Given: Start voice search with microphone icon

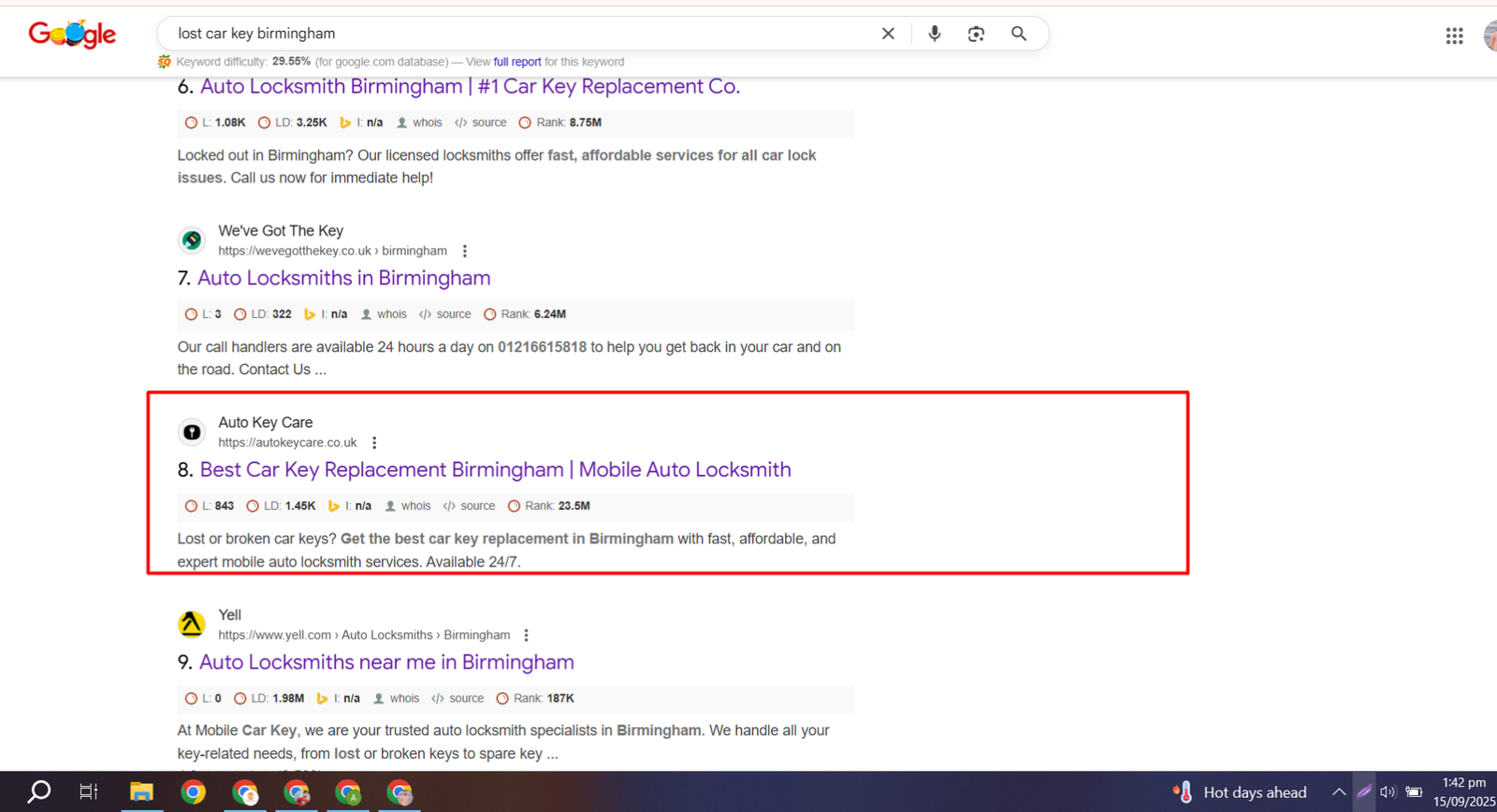Looking at the screenshot, I should click(934, 34).
